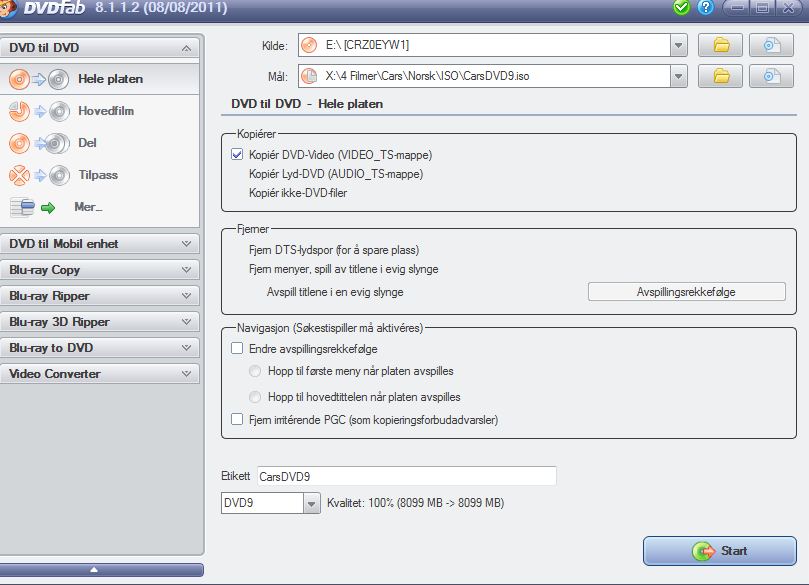Click the Tilpass customize disc icon
The height and width of the screenshot is (585, 809).
click(x=39, y=175)
